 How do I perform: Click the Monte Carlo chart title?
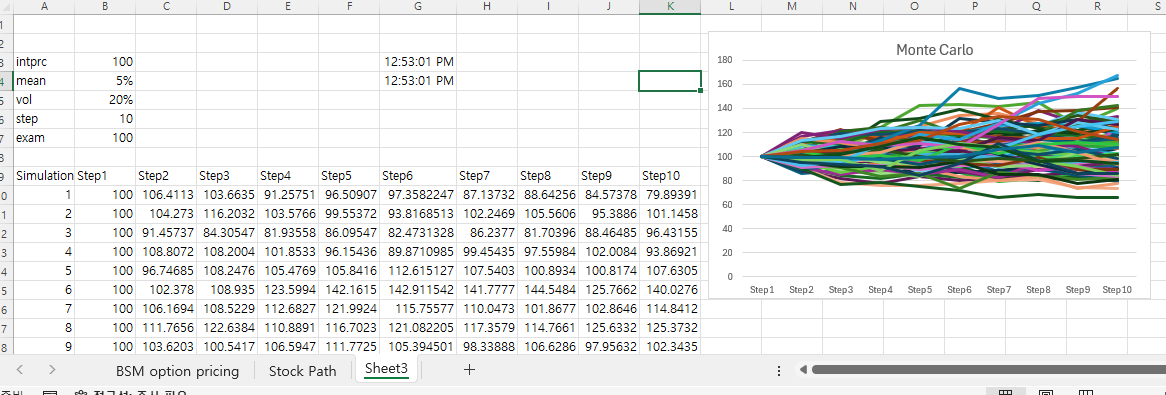[x=934, y=50]
